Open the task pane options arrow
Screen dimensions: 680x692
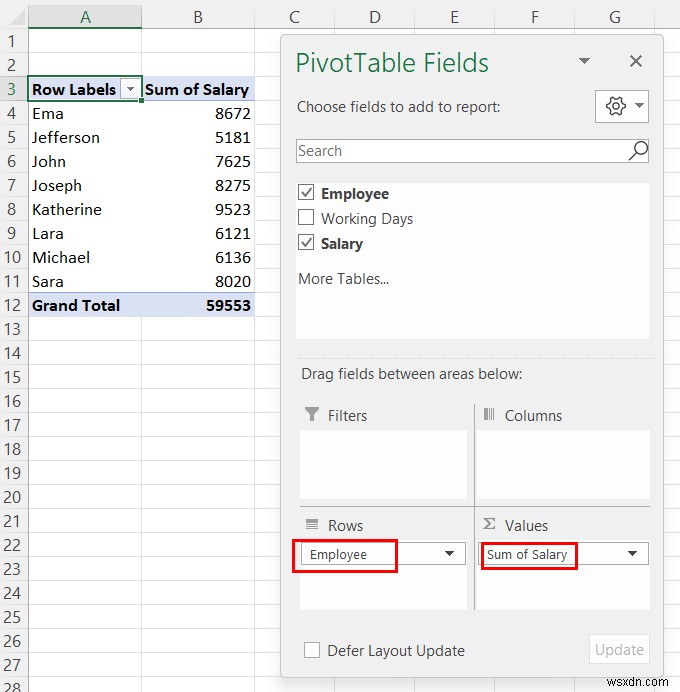(x=584, y=62)
